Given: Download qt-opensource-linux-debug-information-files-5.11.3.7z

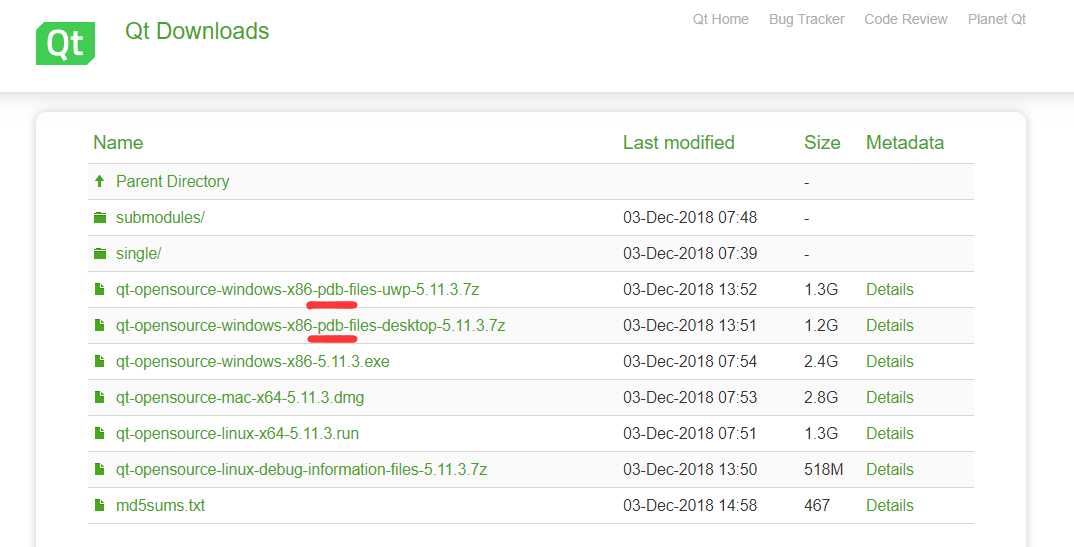Looking at the screenshot, I should [x=301, y=470].
